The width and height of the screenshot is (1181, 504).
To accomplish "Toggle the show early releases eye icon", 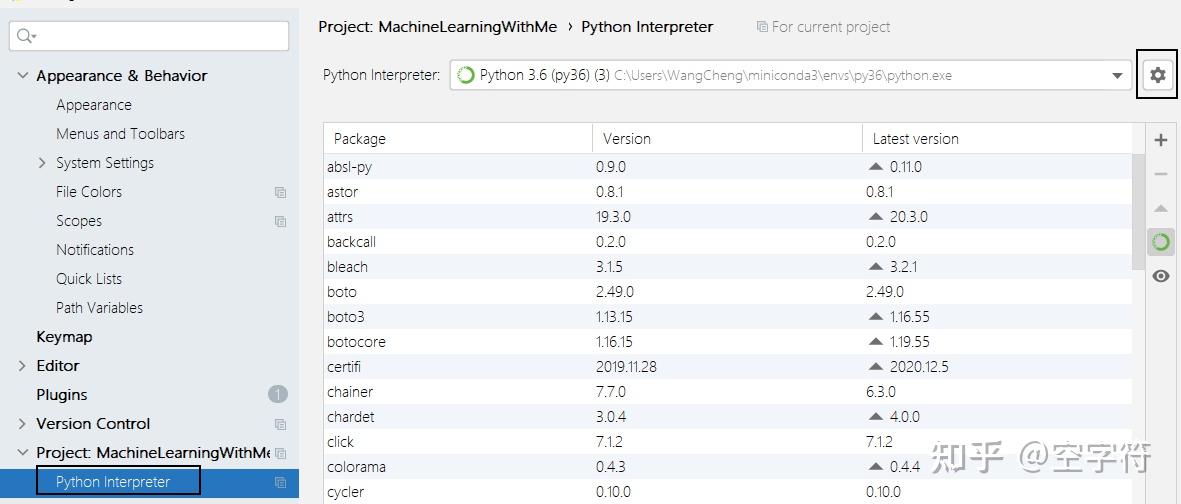I will pos(1160,276).
